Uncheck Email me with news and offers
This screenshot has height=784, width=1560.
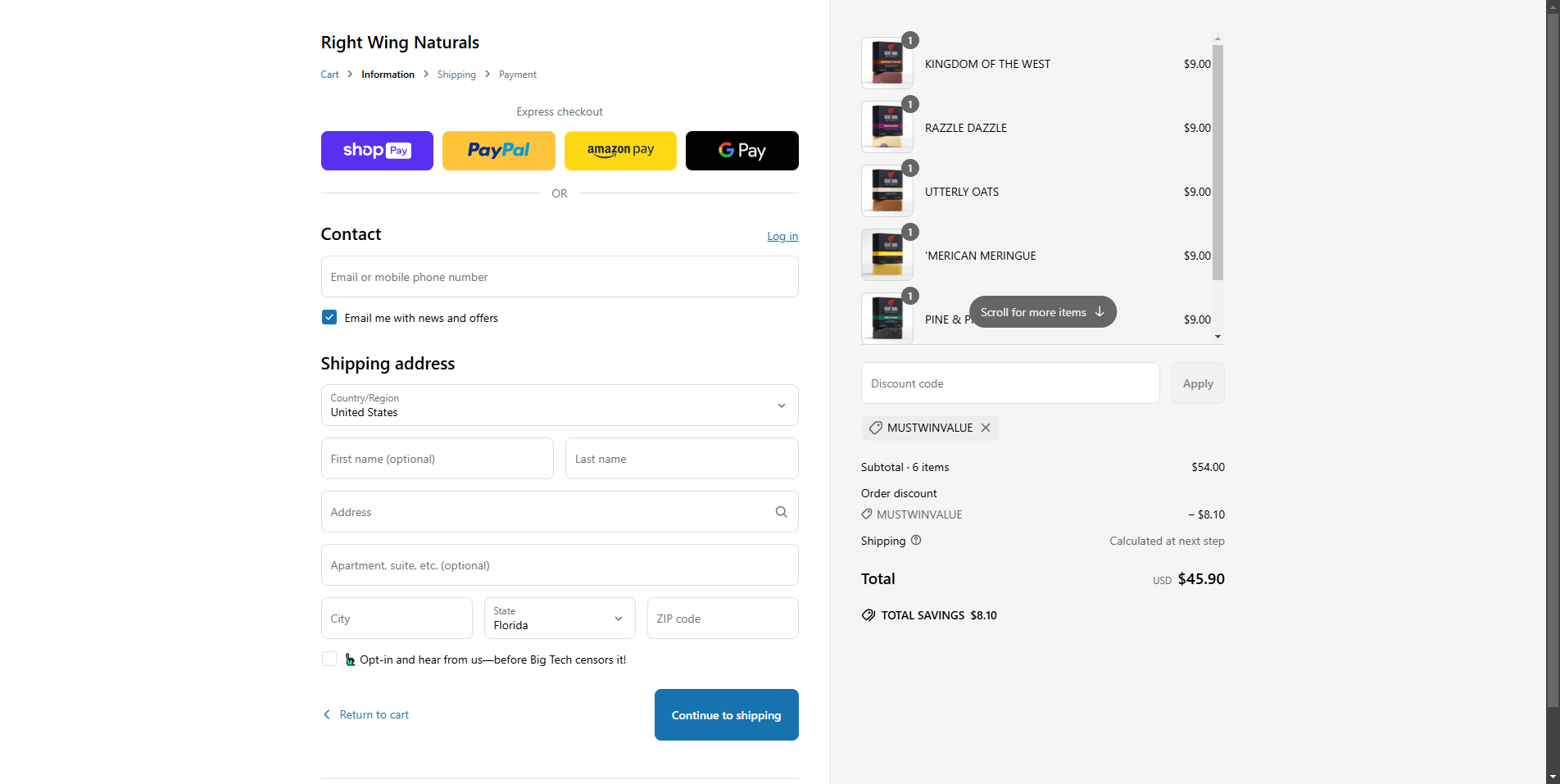tap(329, 317)
